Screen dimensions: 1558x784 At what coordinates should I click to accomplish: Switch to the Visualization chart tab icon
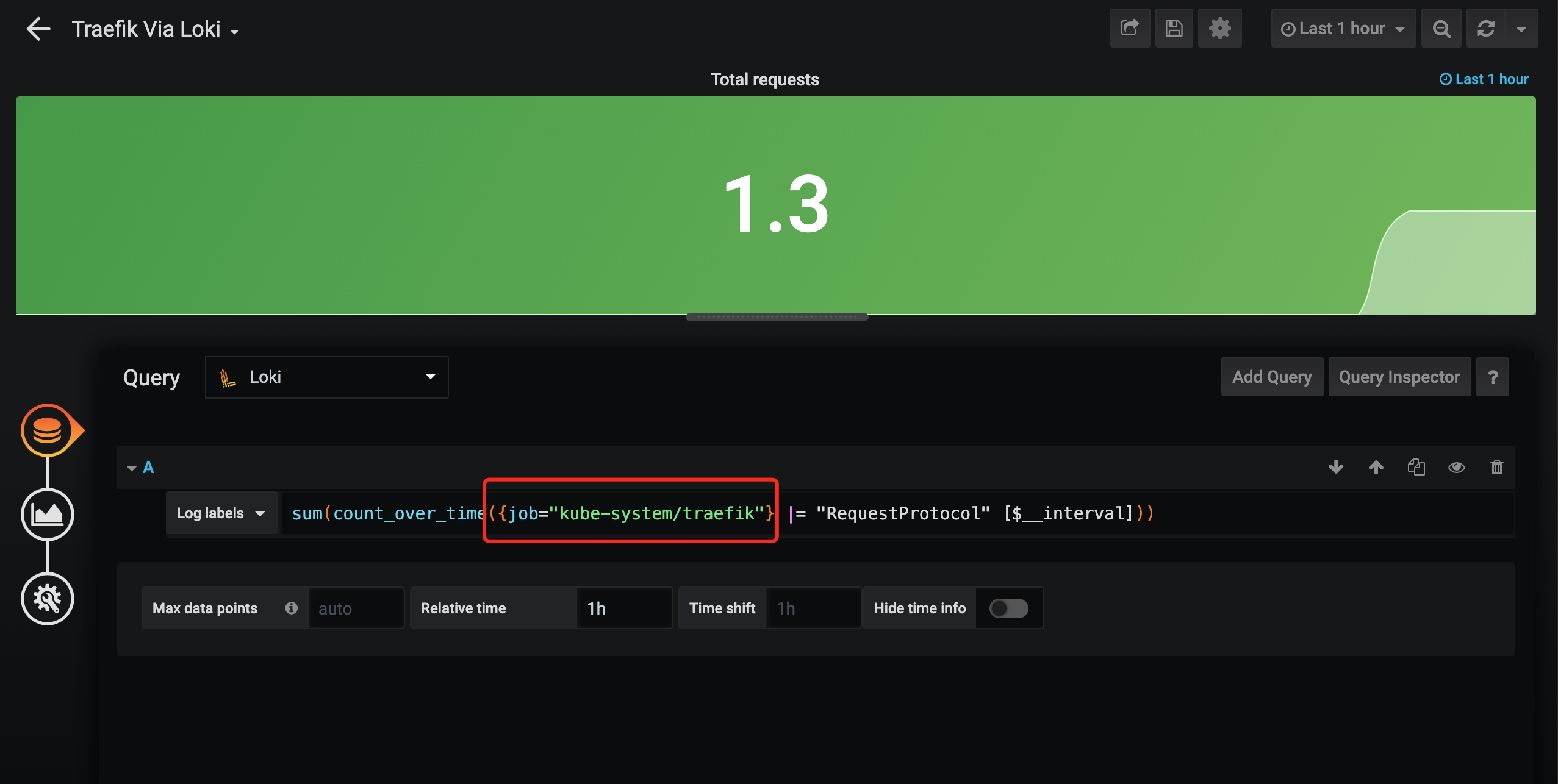coord(48,515)
